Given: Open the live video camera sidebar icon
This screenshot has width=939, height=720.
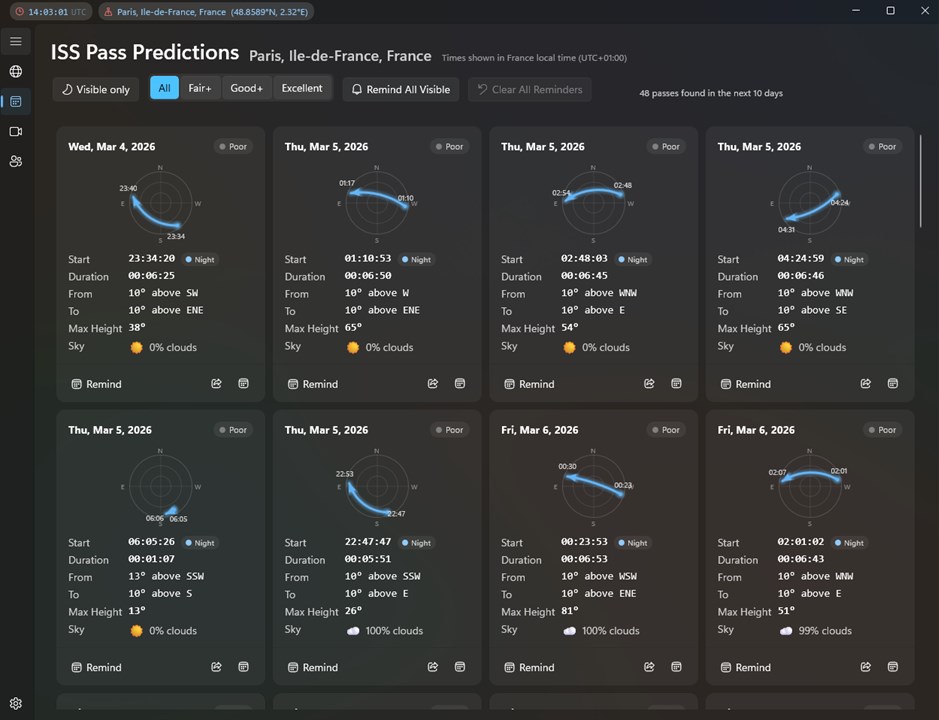Looking at the screenshot, I should (16, 131).
